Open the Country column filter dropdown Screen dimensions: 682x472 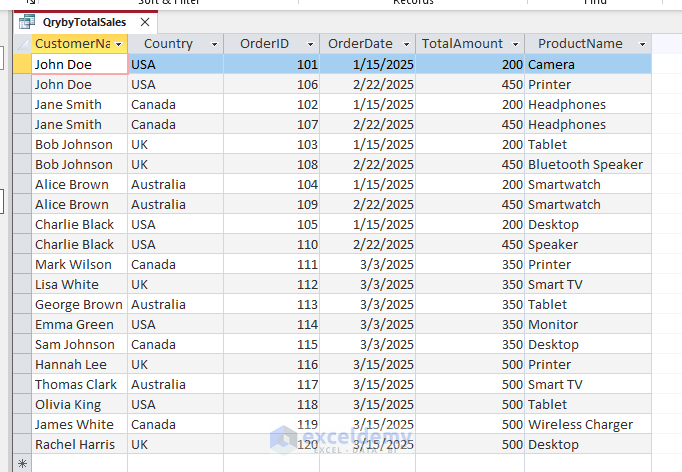pos(214,44)
